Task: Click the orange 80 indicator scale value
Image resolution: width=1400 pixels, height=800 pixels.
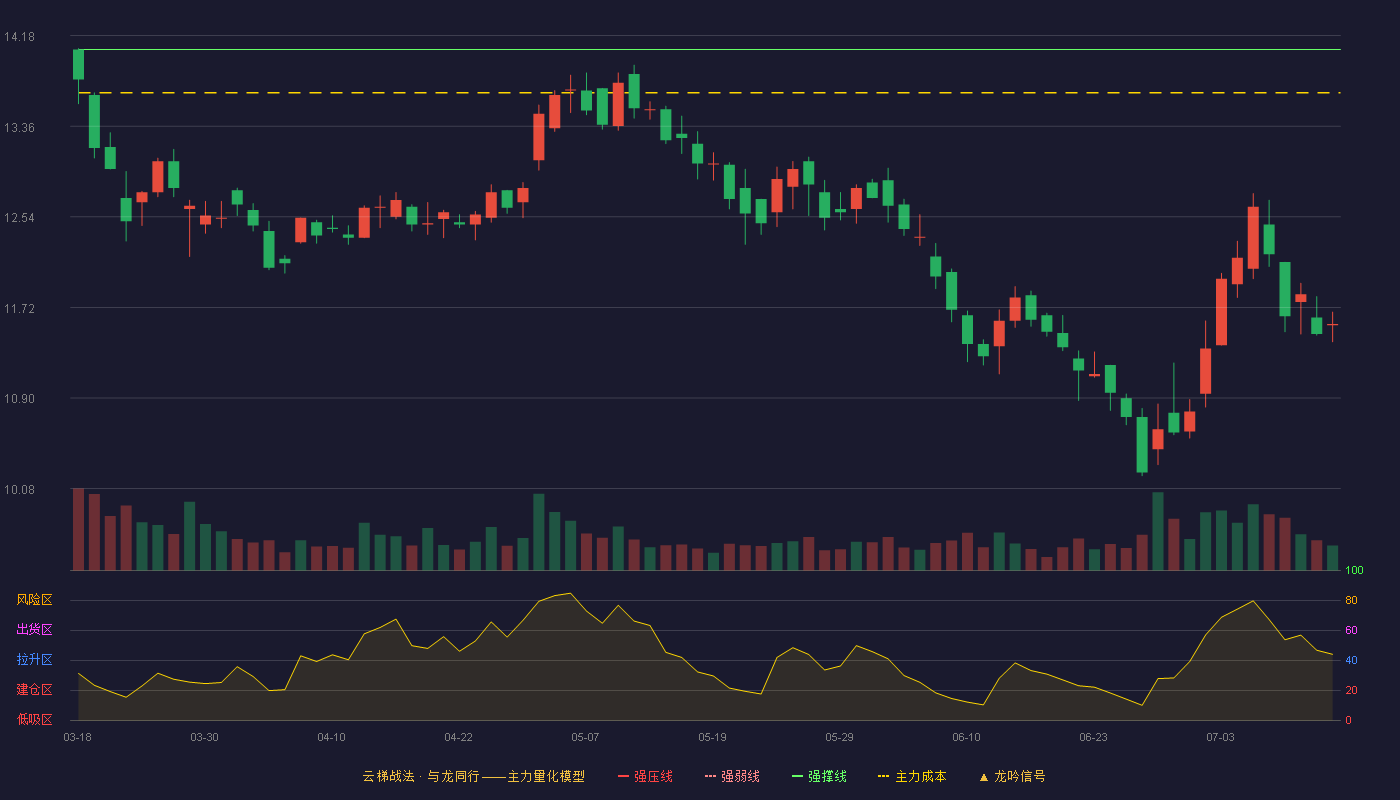Action: coord(1351,600)
